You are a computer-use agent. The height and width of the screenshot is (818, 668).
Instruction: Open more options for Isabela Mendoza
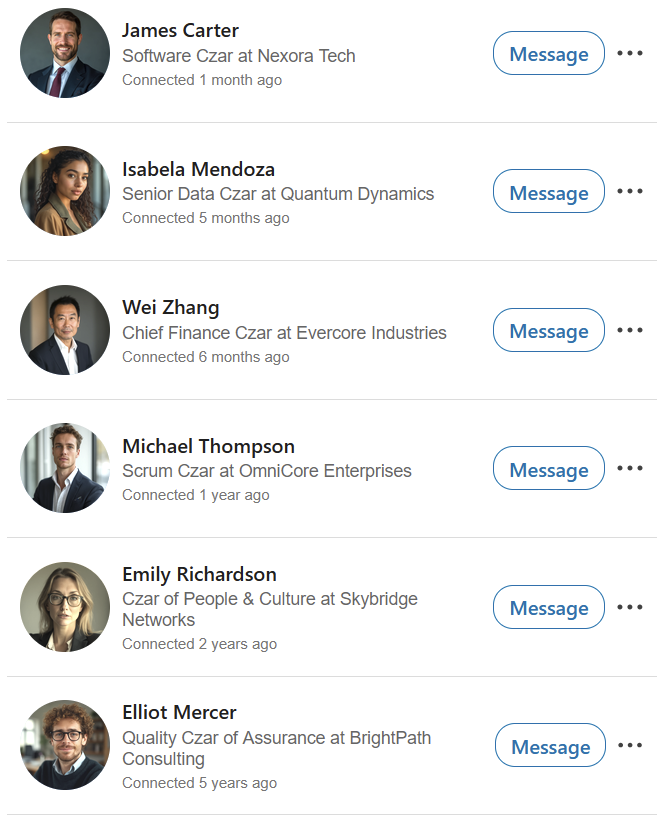pyautogui.click(x=629, y=191)
